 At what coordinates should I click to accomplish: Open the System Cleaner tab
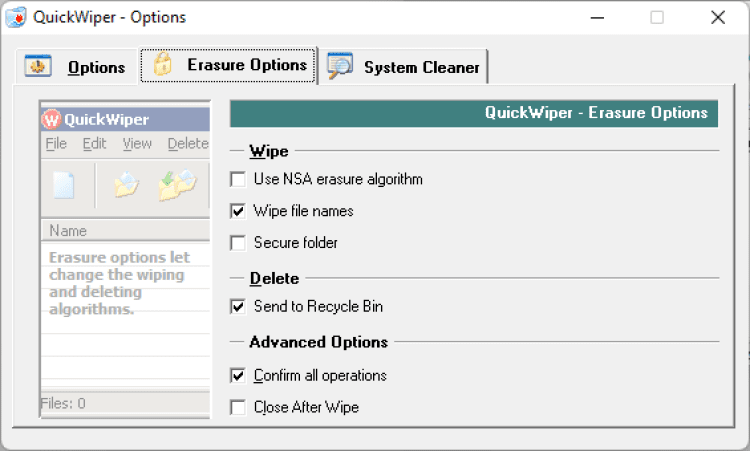(420, 68)
